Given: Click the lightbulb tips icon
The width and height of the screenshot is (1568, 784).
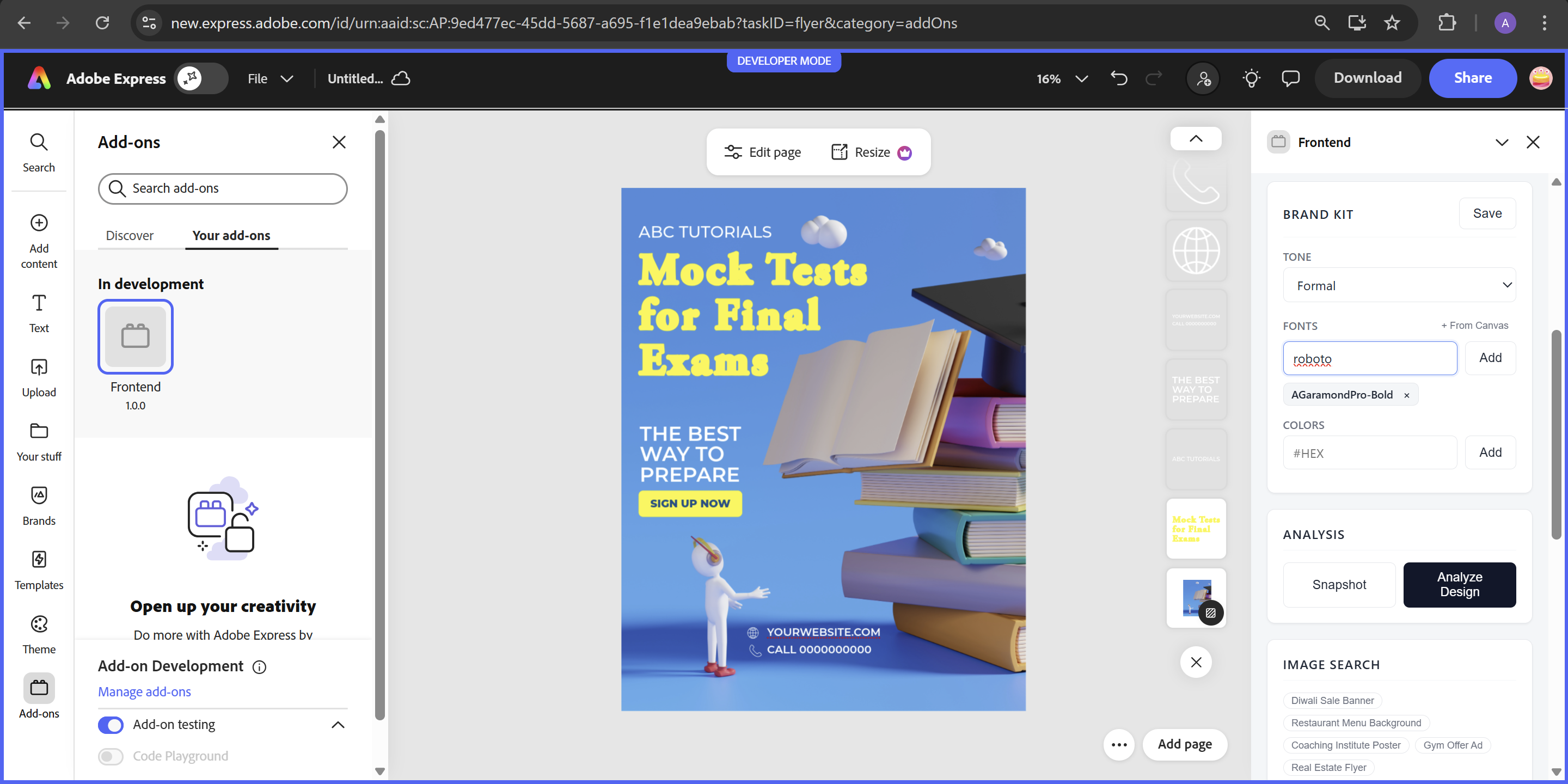Looking at the screenshot, I should (x=1251, y=78).
